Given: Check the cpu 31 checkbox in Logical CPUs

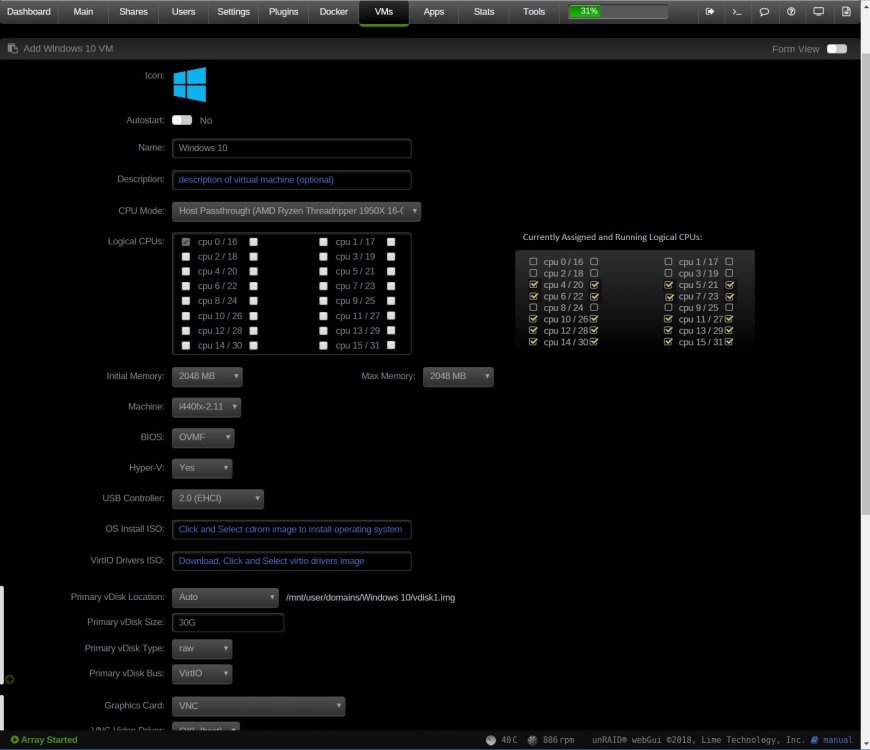Looking at the screenshot, I should pyautogui.click(x=391, y=346).
